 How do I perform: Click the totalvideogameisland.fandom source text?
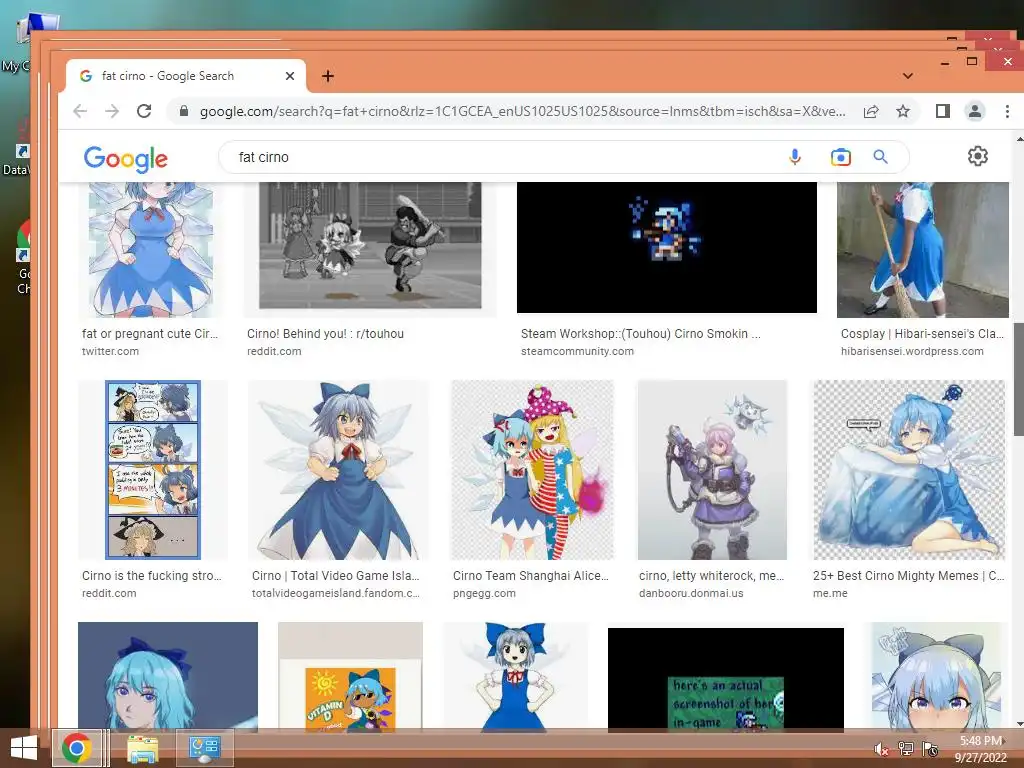336,594
